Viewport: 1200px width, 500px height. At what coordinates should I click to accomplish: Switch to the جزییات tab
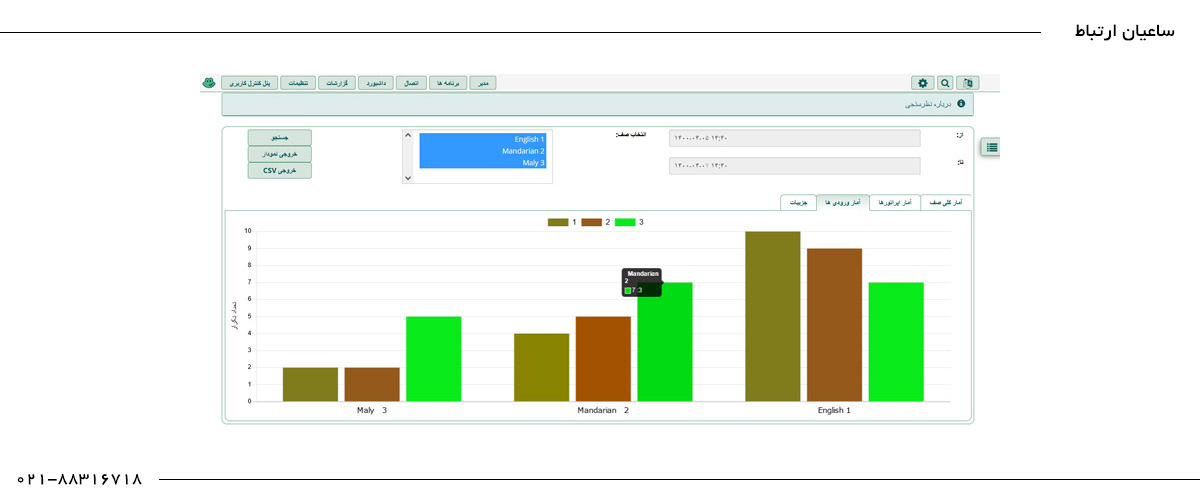(x=798, y=202)
